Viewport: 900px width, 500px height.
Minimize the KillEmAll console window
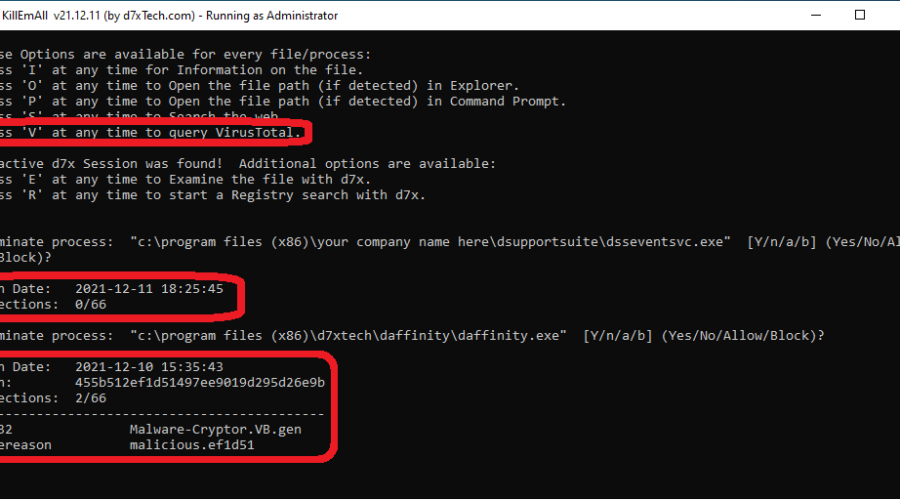(x=816, y=15)
